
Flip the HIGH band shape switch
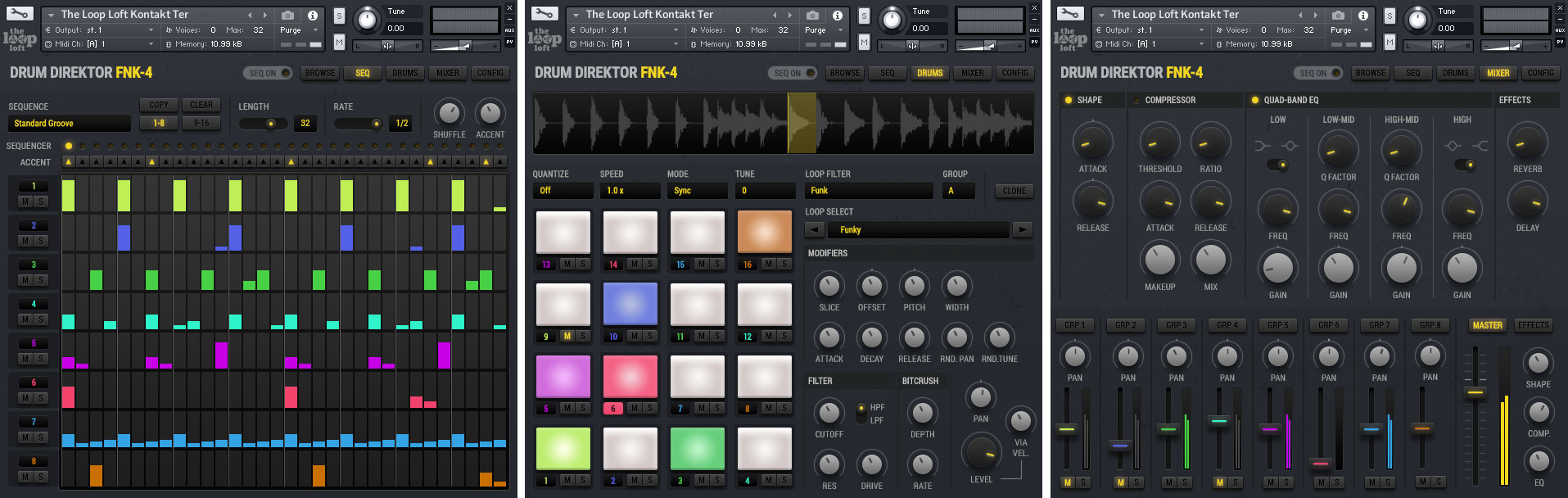(1465, 165)
